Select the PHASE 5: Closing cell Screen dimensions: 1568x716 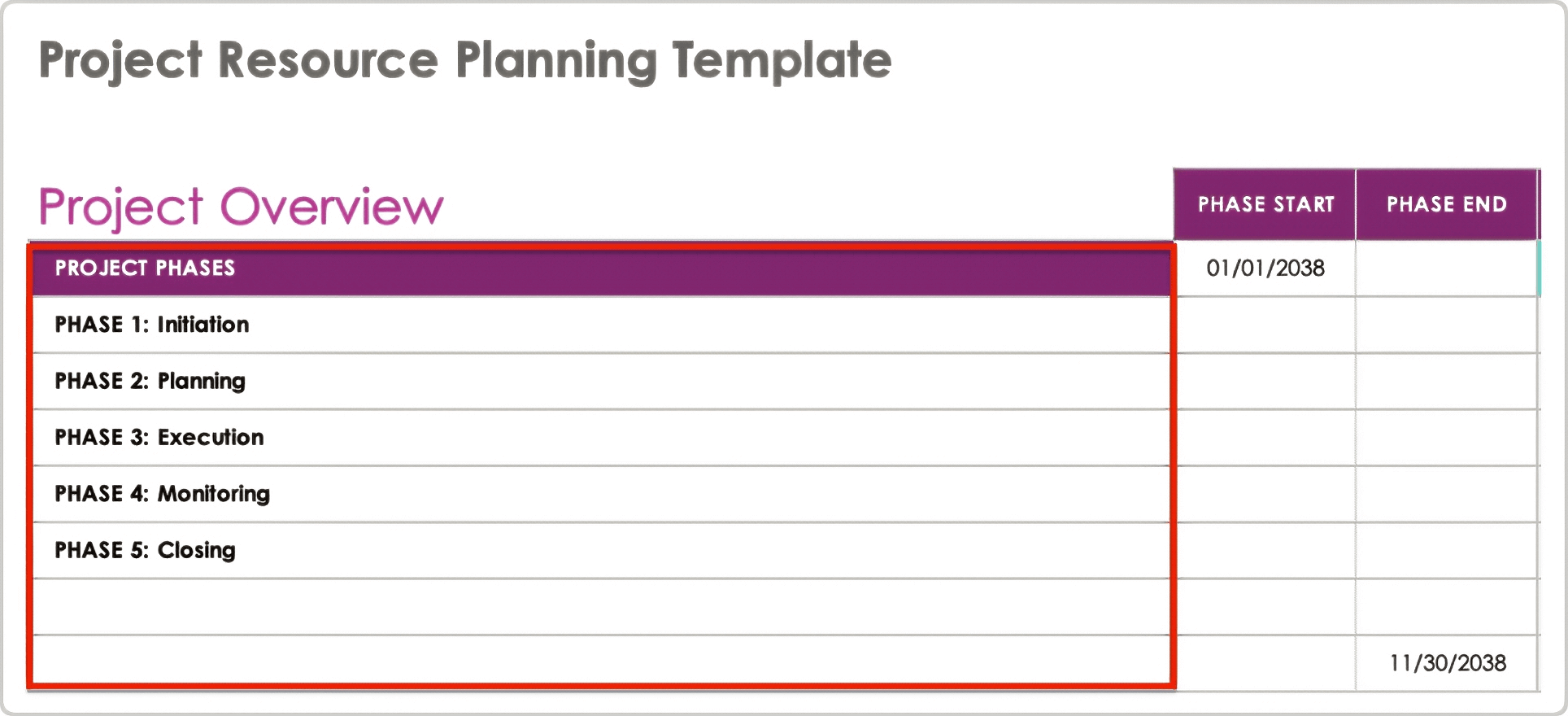tap(600, 550)
